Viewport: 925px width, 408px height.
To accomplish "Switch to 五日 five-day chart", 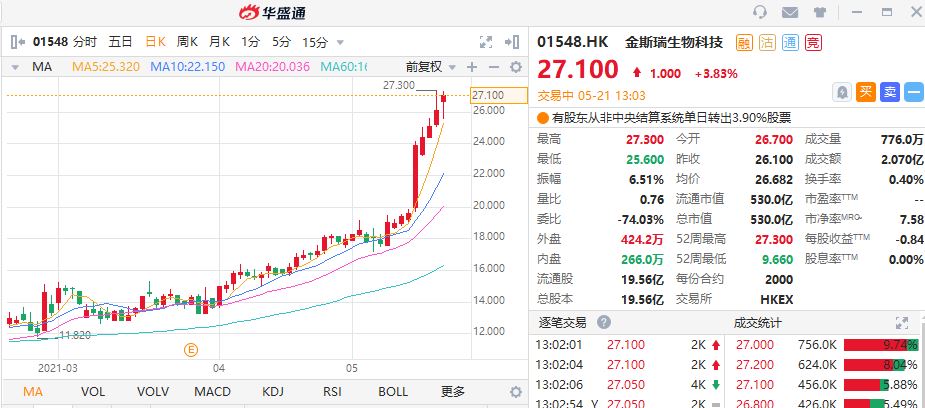I will pos(120,42).
